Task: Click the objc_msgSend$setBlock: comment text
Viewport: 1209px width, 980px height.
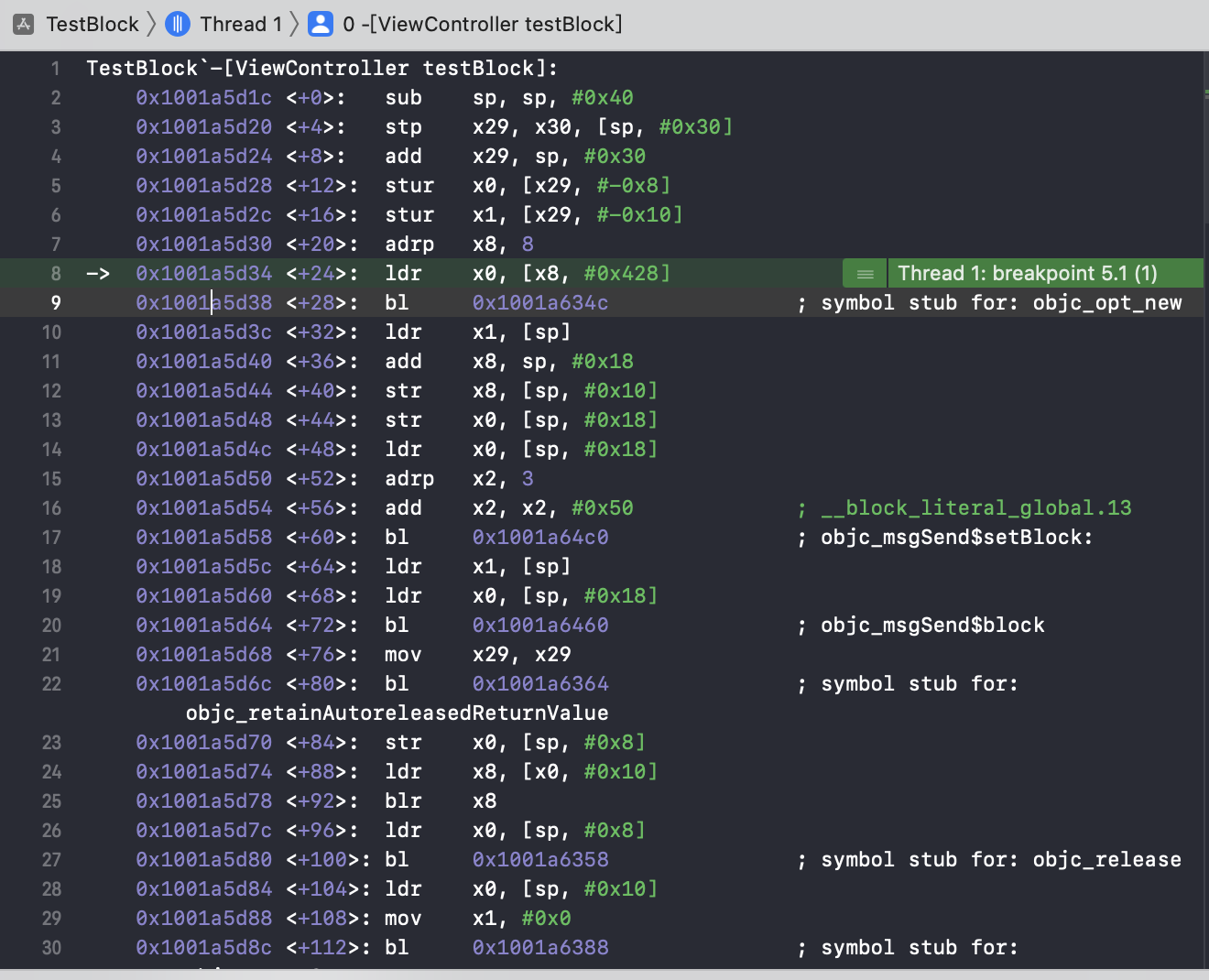Action: (956, 538)
